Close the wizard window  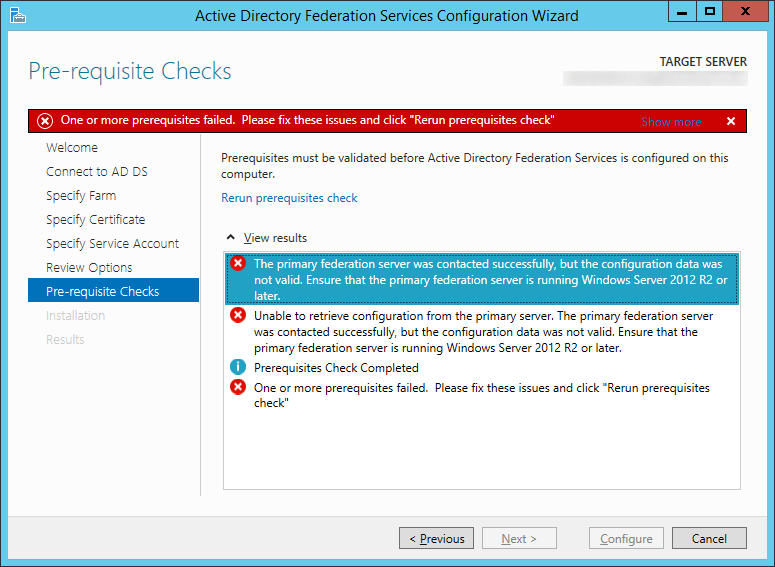point(745,11)
